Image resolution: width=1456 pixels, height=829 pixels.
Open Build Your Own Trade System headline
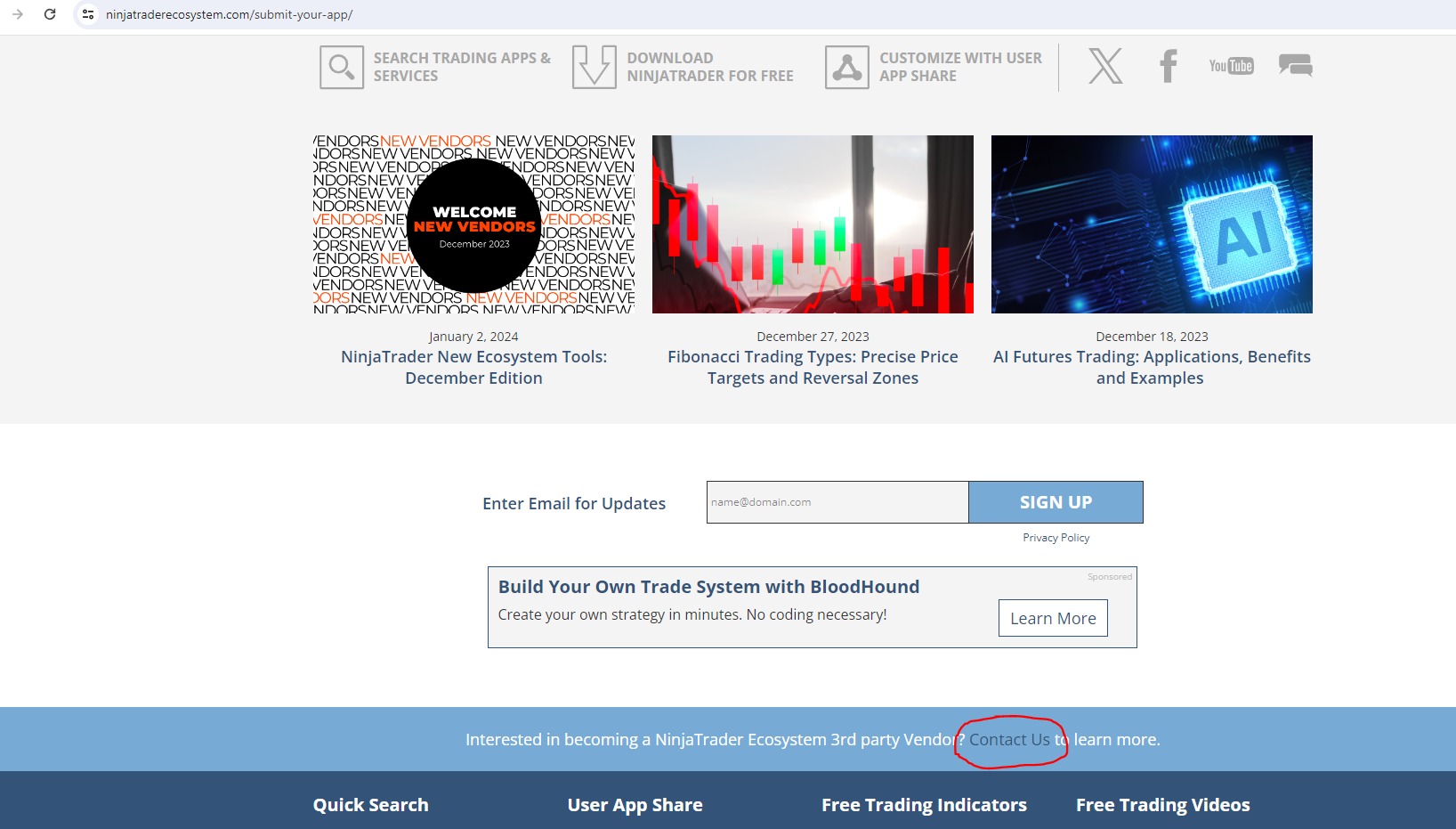(708, 587)
